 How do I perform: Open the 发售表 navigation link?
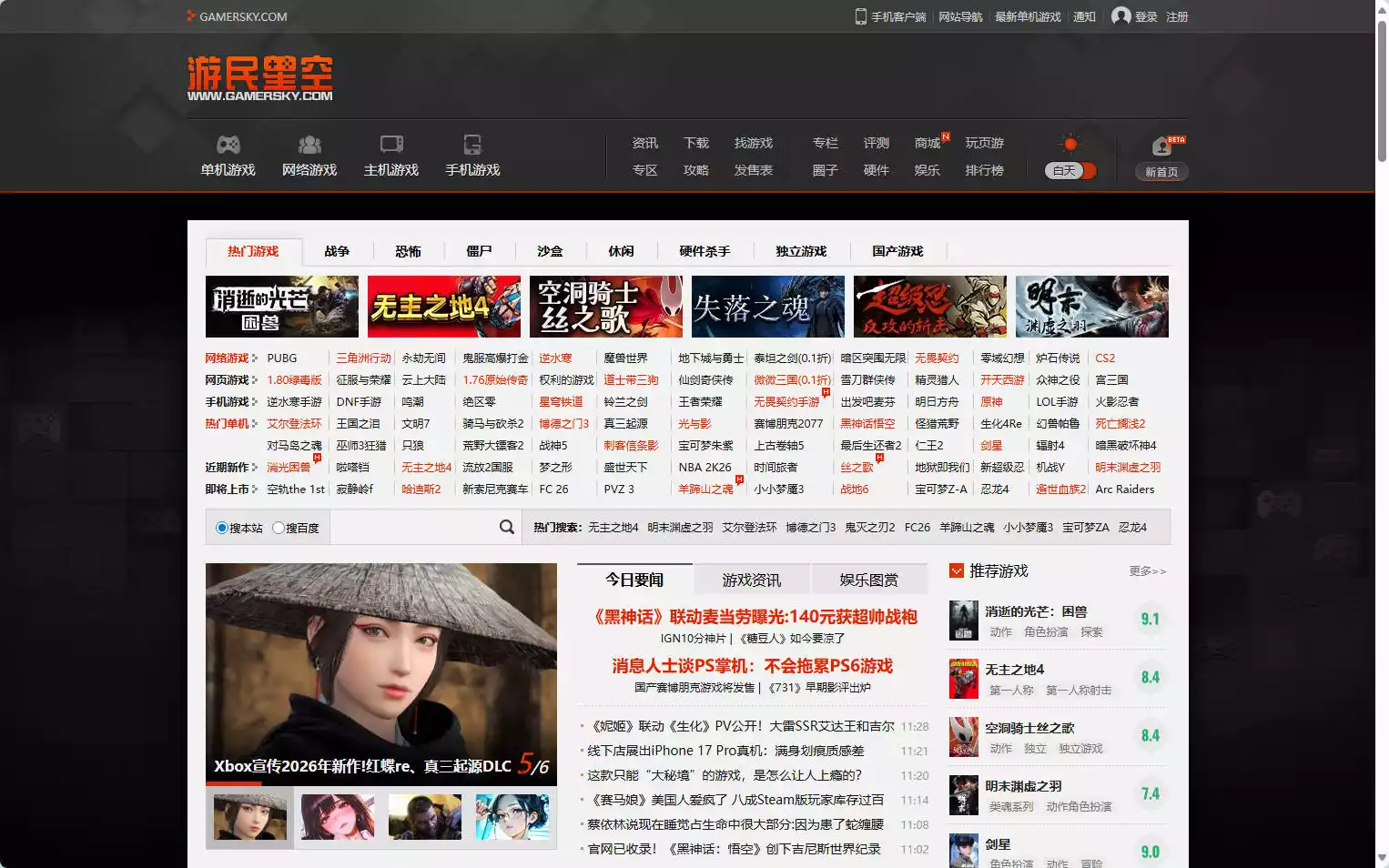(754, 170)
